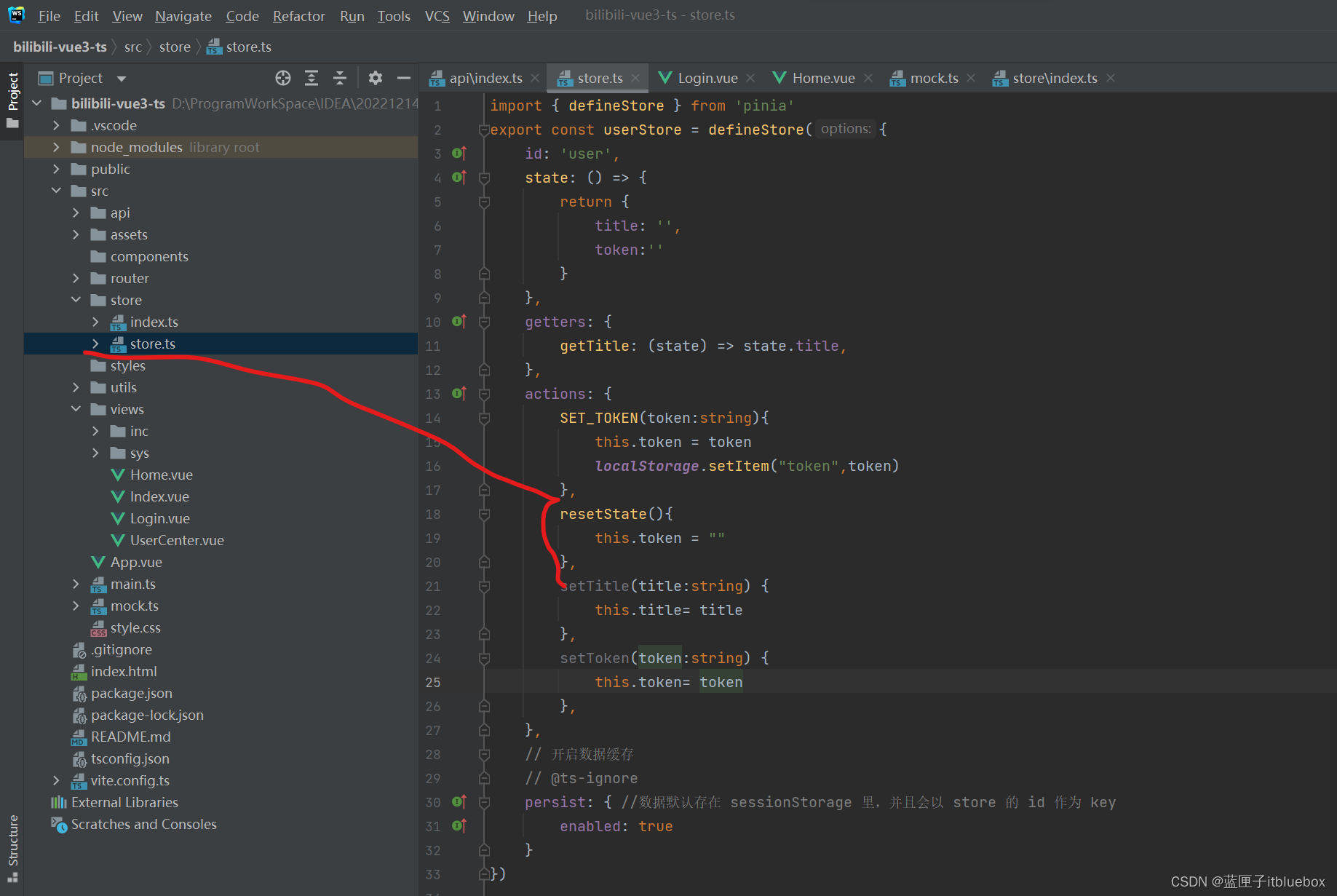Click the override gutter icon on line 3

(x=459, y=154)
